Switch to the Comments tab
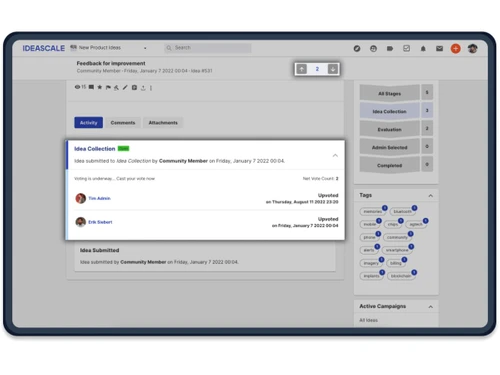Screen dimensions: 500x375 (x=123, y=123)
